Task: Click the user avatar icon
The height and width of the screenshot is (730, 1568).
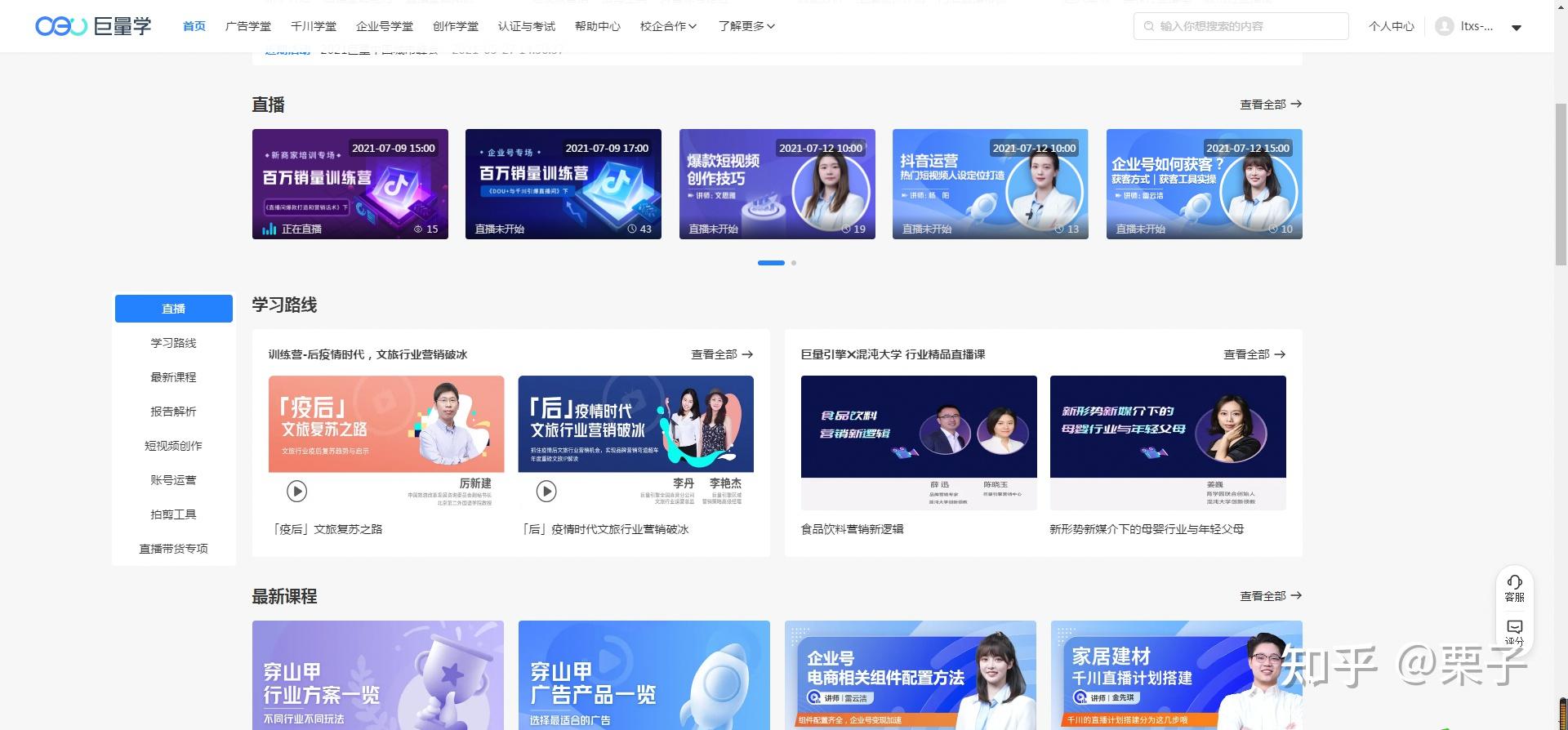Action: [1445, 26]
